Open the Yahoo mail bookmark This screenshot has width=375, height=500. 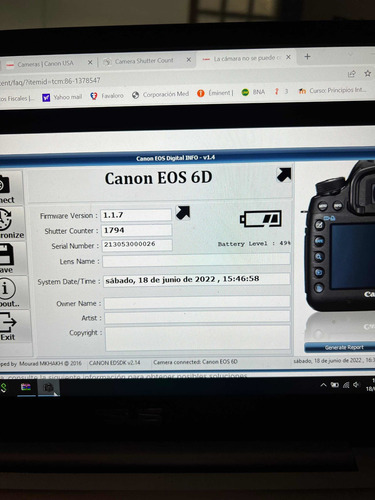[x=62, y=97]
